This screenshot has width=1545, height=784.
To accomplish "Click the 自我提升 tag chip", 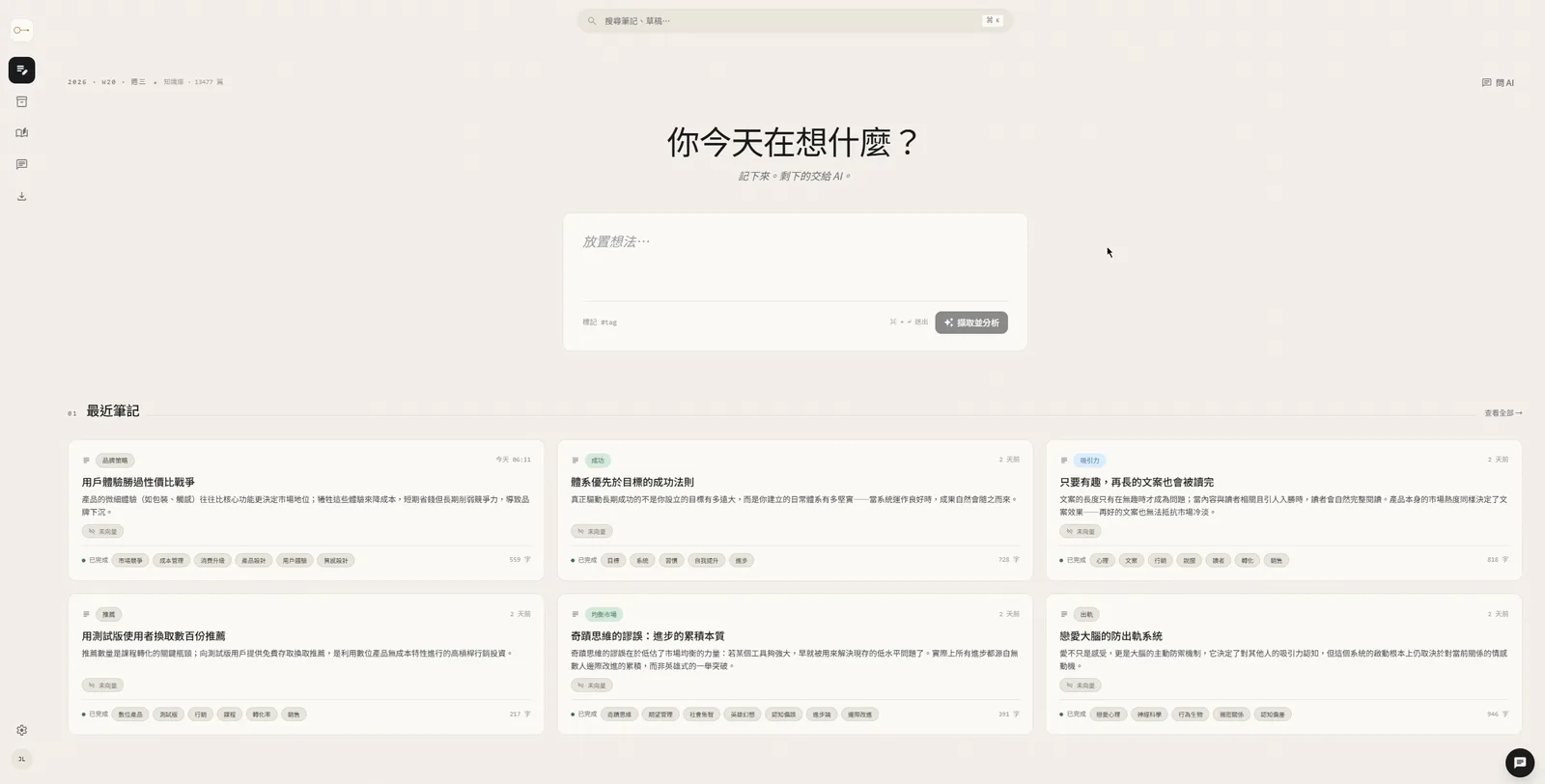I will (706, 561).
